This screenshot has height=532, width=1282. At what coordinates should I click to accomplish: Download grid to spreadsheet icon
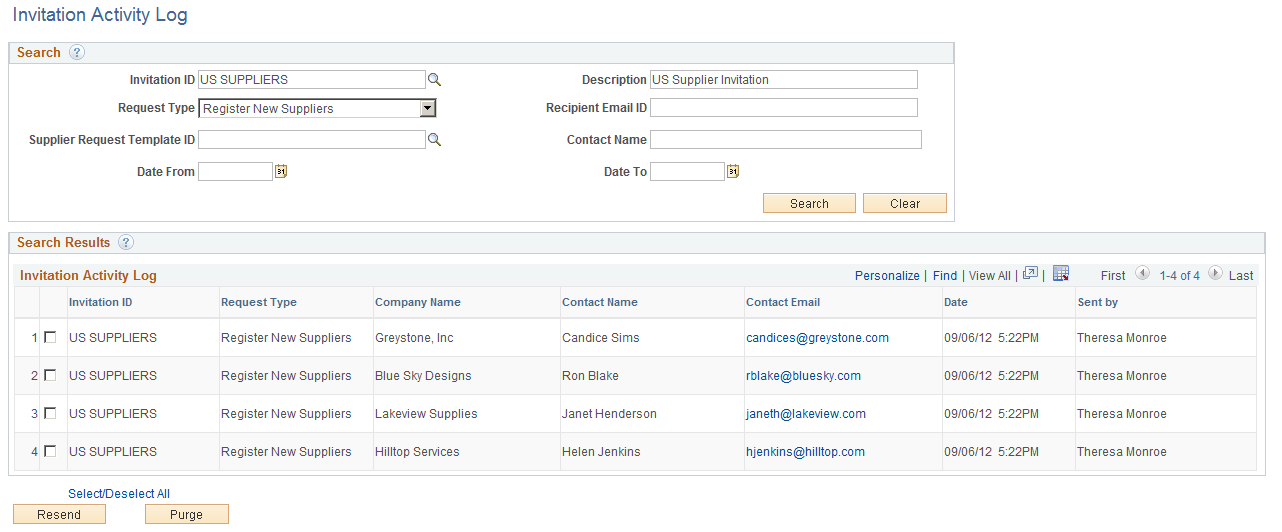pyautogui.click(x=1061, y=274)
